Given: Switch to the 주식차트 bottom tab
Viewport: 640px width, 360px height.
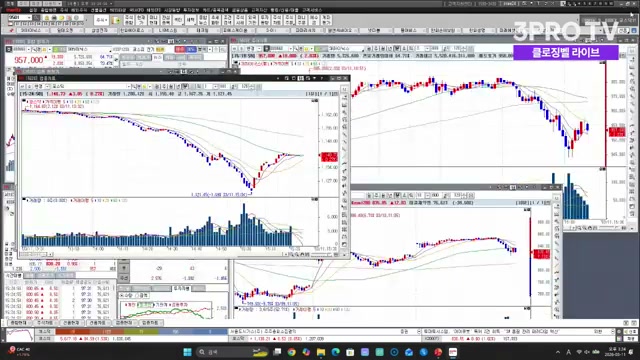Looking at the screenshot, I should pos(44,323).
